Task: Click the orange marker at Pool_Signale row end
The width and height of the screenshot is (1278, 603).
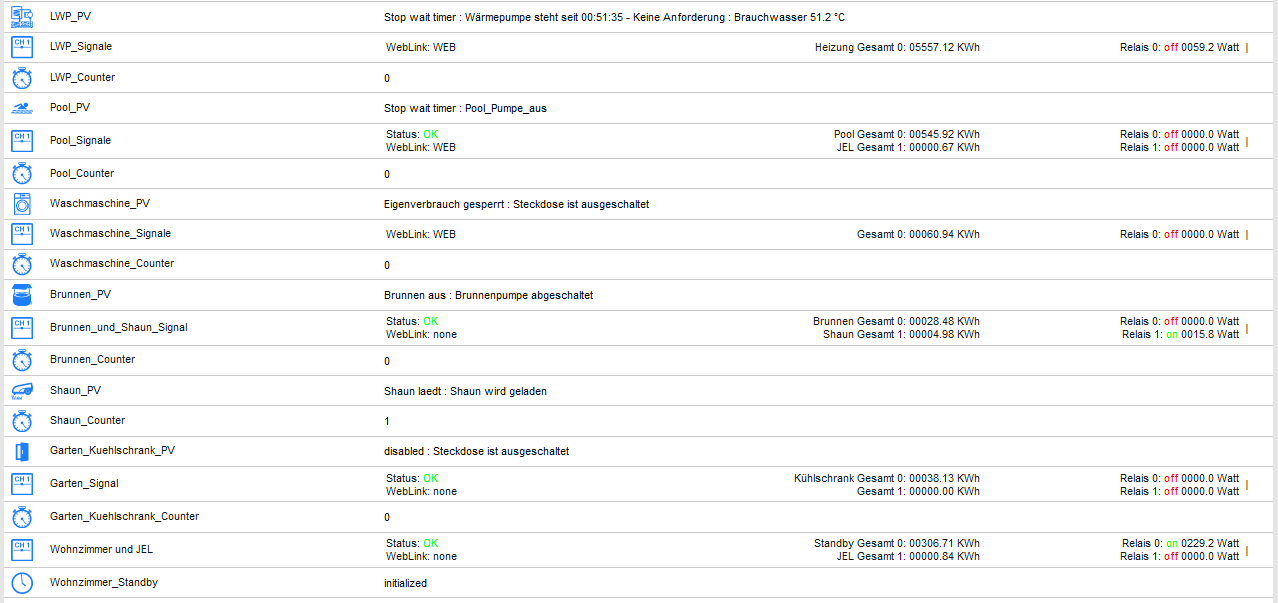Action: click(x=1247, y=141)
